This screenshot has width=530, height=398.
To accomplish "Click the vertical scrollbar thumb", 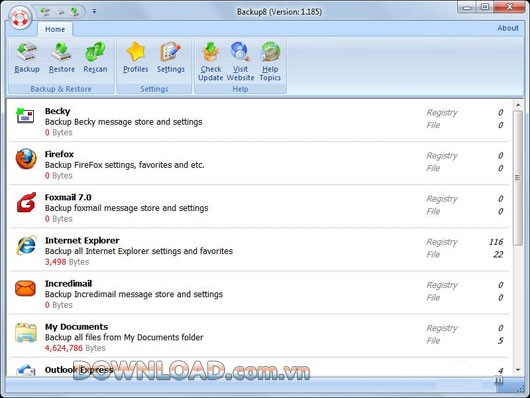I will [x=518, y=178].
